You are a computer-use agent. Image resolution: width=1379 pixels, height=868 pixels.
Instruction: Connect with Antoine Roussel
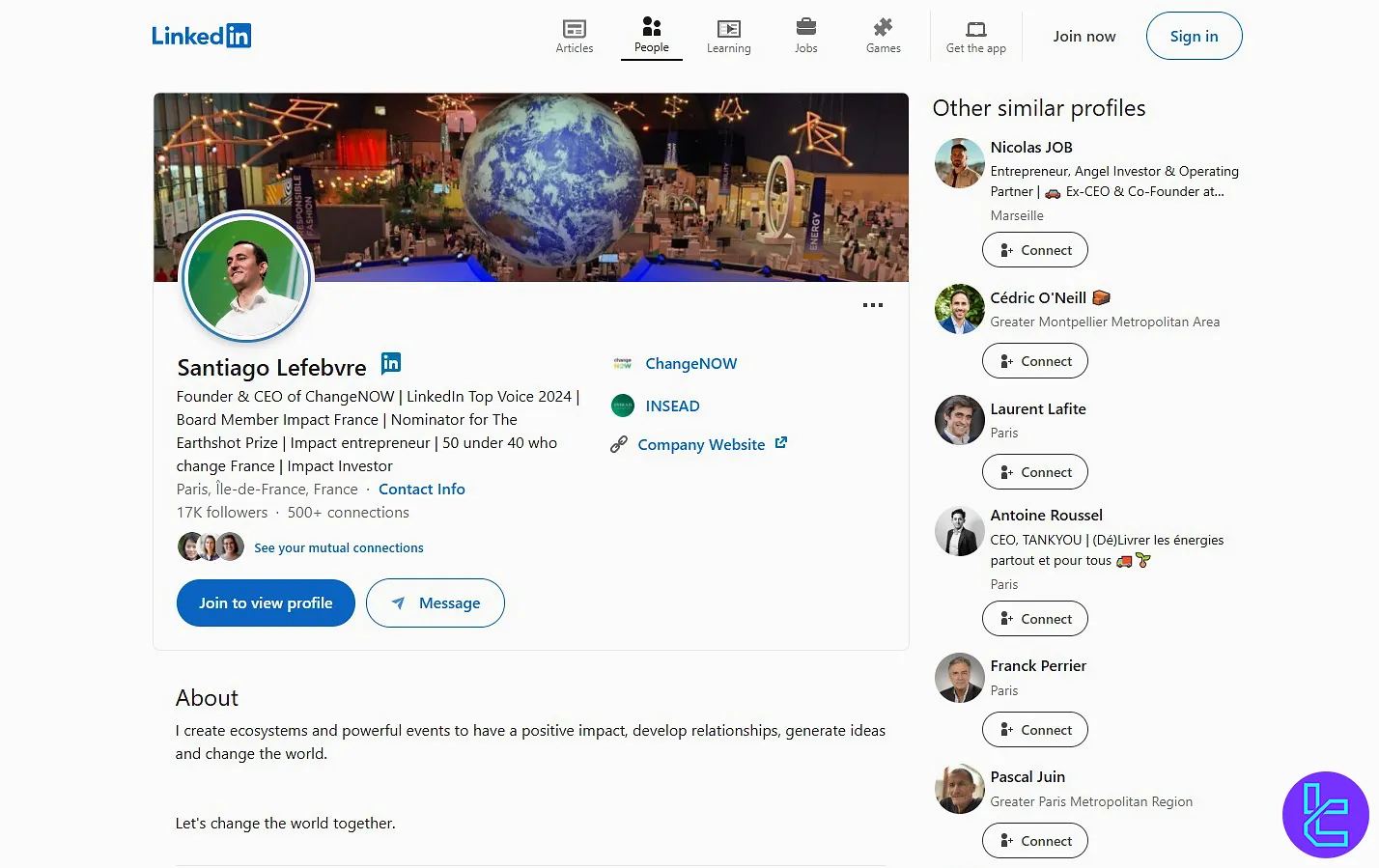[1035, 619]
